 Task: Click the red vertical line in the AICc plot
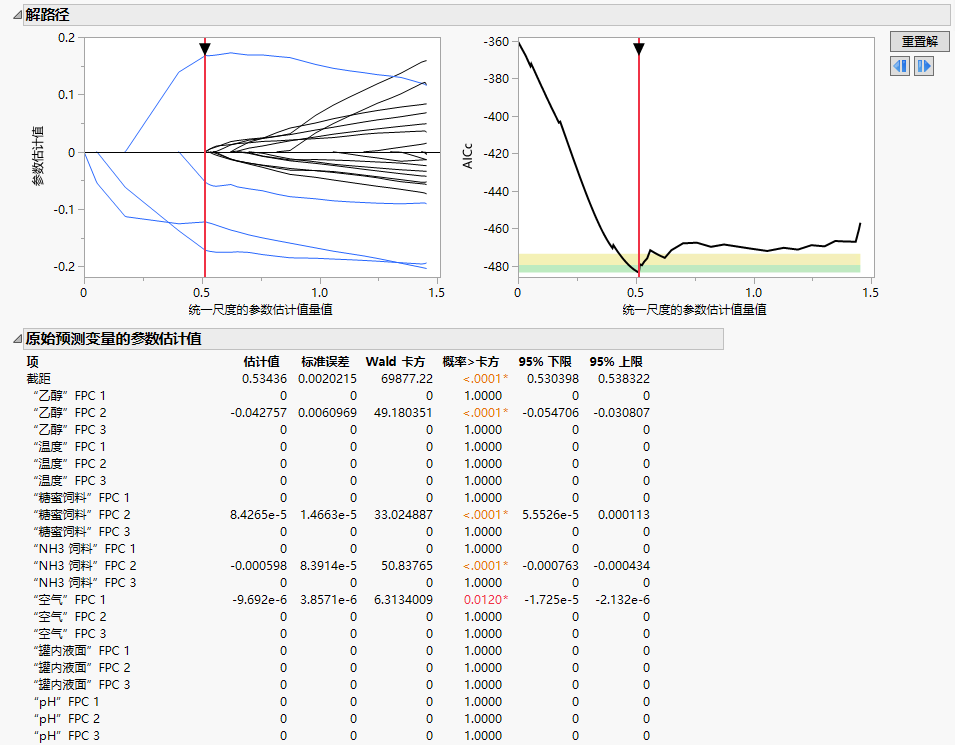[641, 150]
